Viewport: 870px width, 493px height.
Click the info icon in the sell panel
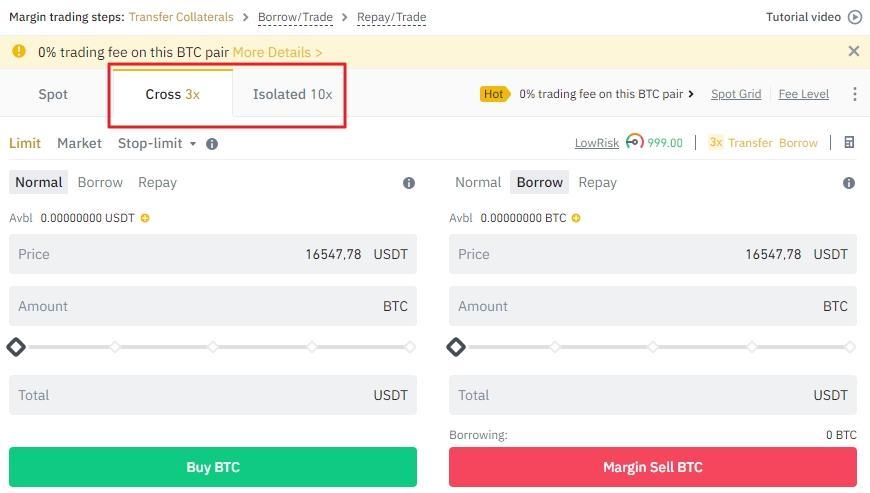click(849, 183)
